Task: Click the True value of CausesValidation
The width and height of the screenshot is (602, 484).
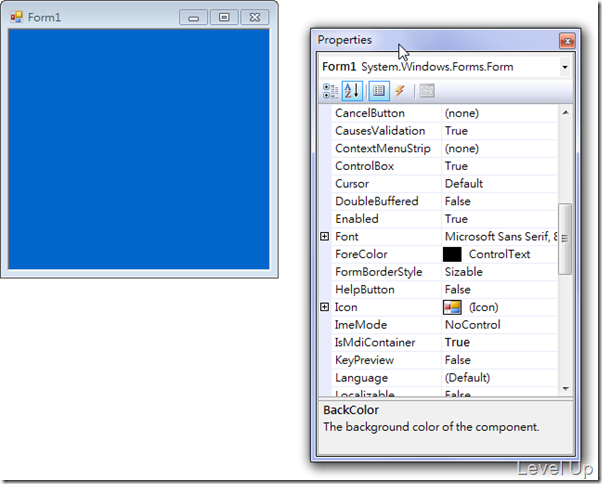Action: (x=456, y=131)
